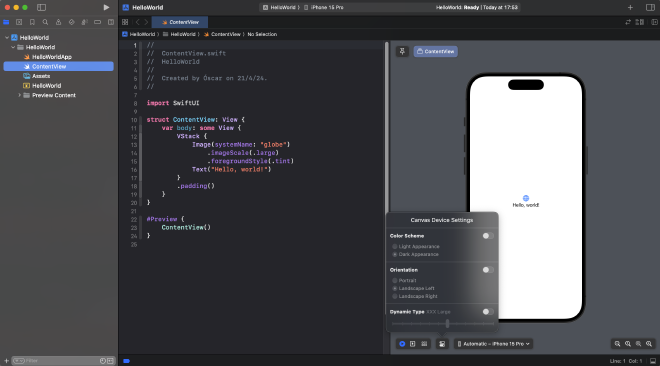Toggle the inspectors panel
The width and height of the screenshot is (660, 366).
point(650,7)
